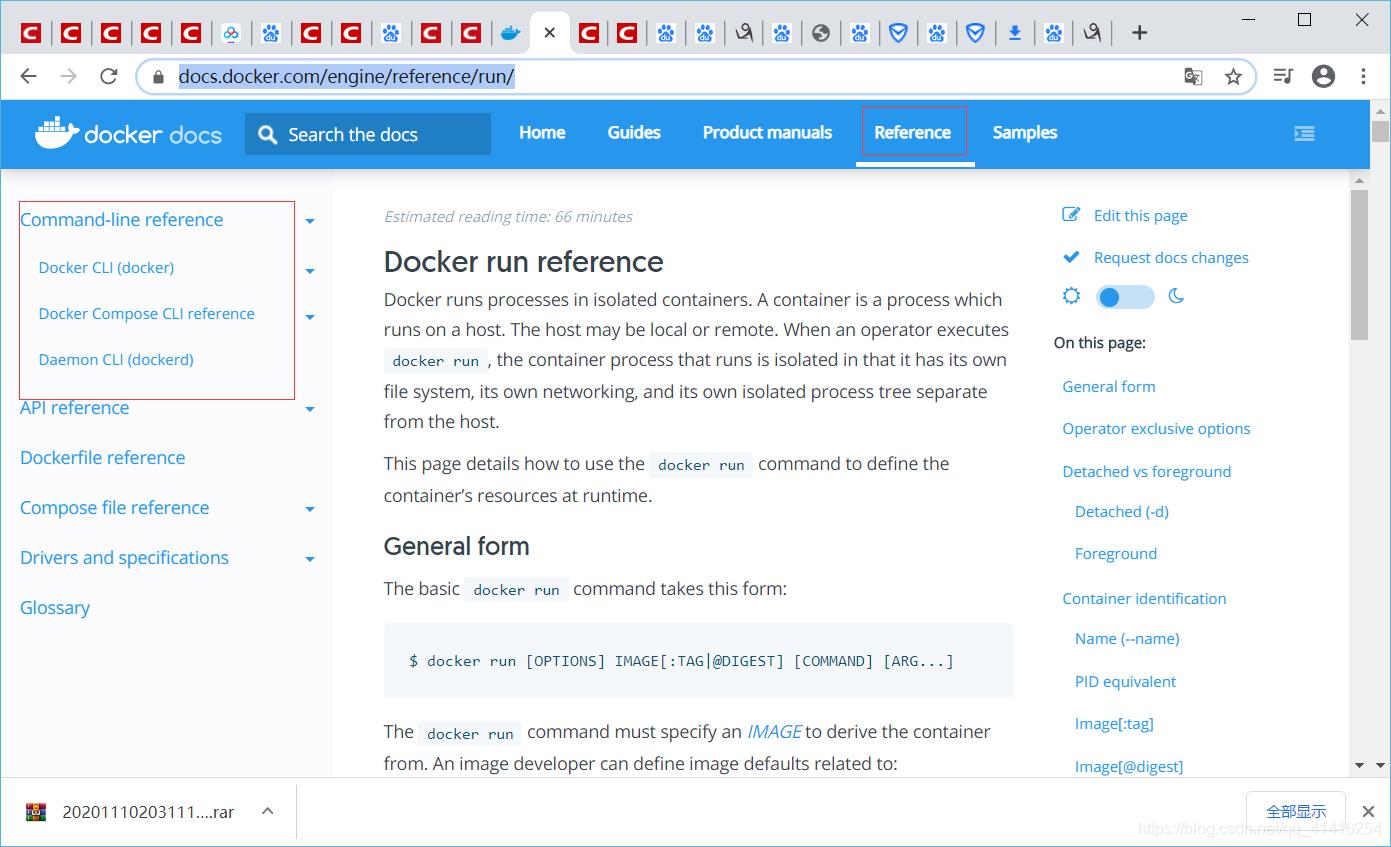Click the Edit this page pencil icon
The height and width of the screenshot is (847, 1391).
point(1071,214)
